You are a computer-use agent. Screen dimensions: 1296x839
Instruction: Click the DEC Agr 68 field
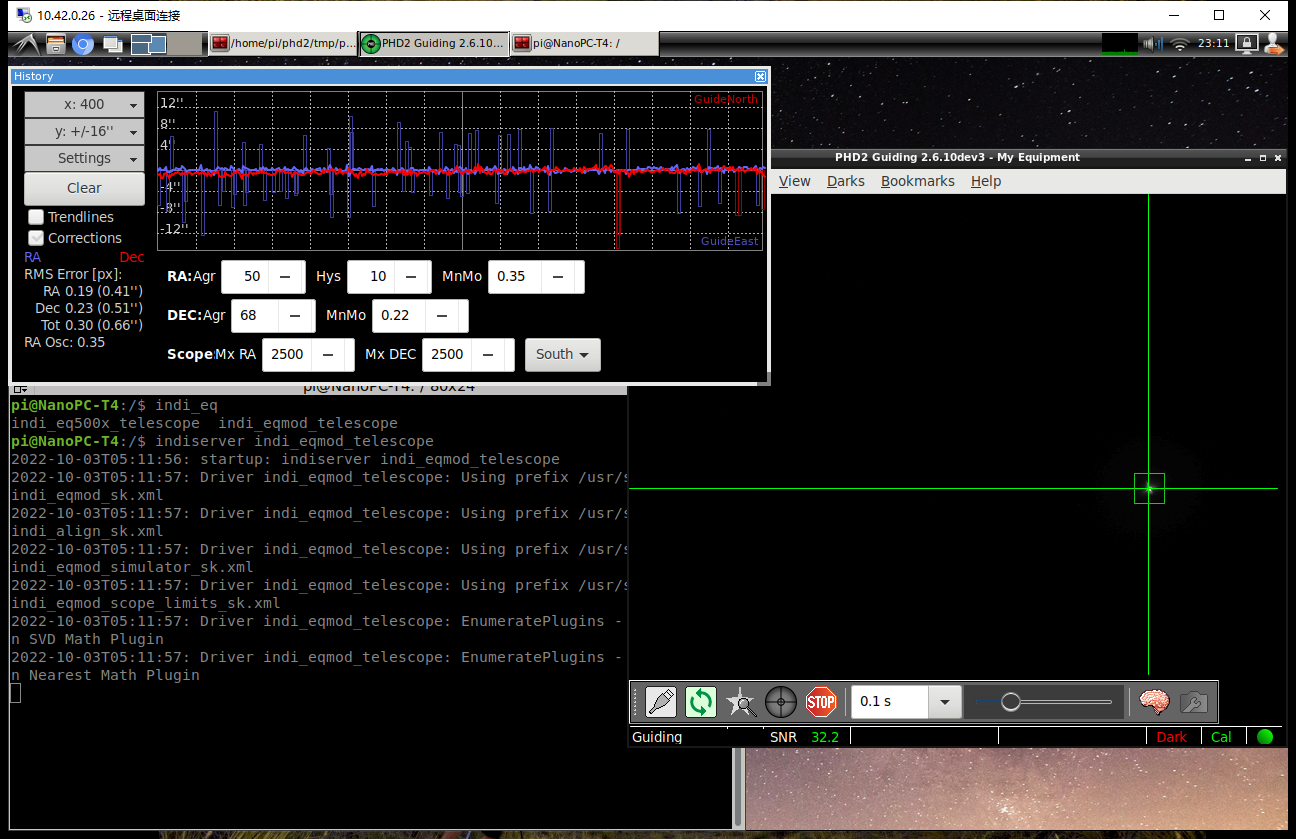[x=255, y=315]
